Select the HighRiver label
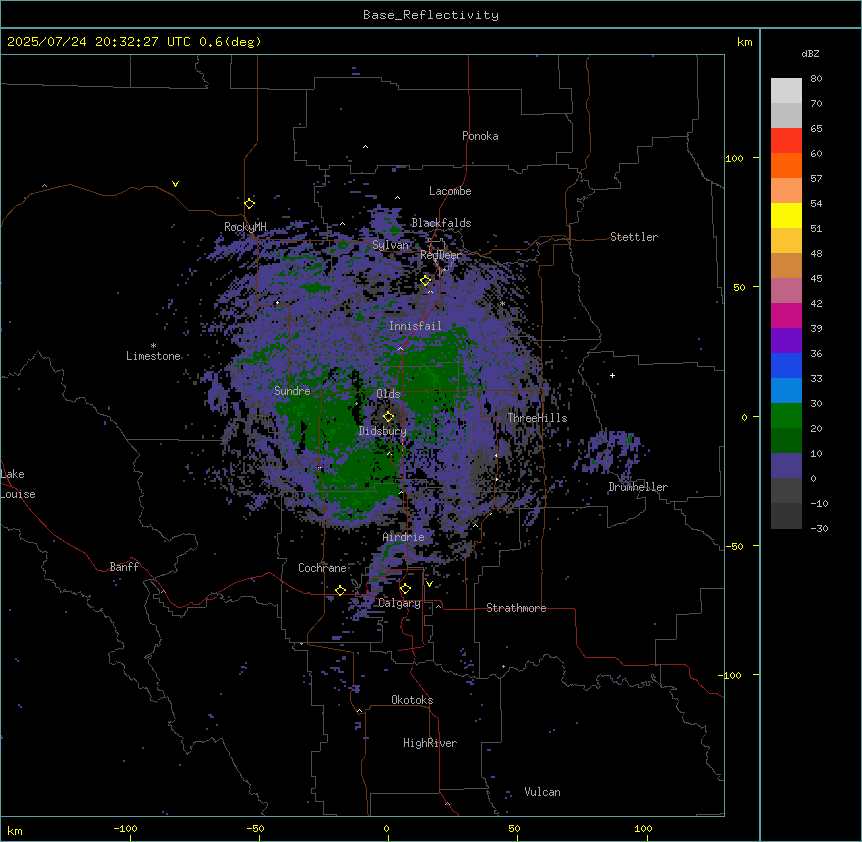Screen dimensions: 862x842 point(430,743)
